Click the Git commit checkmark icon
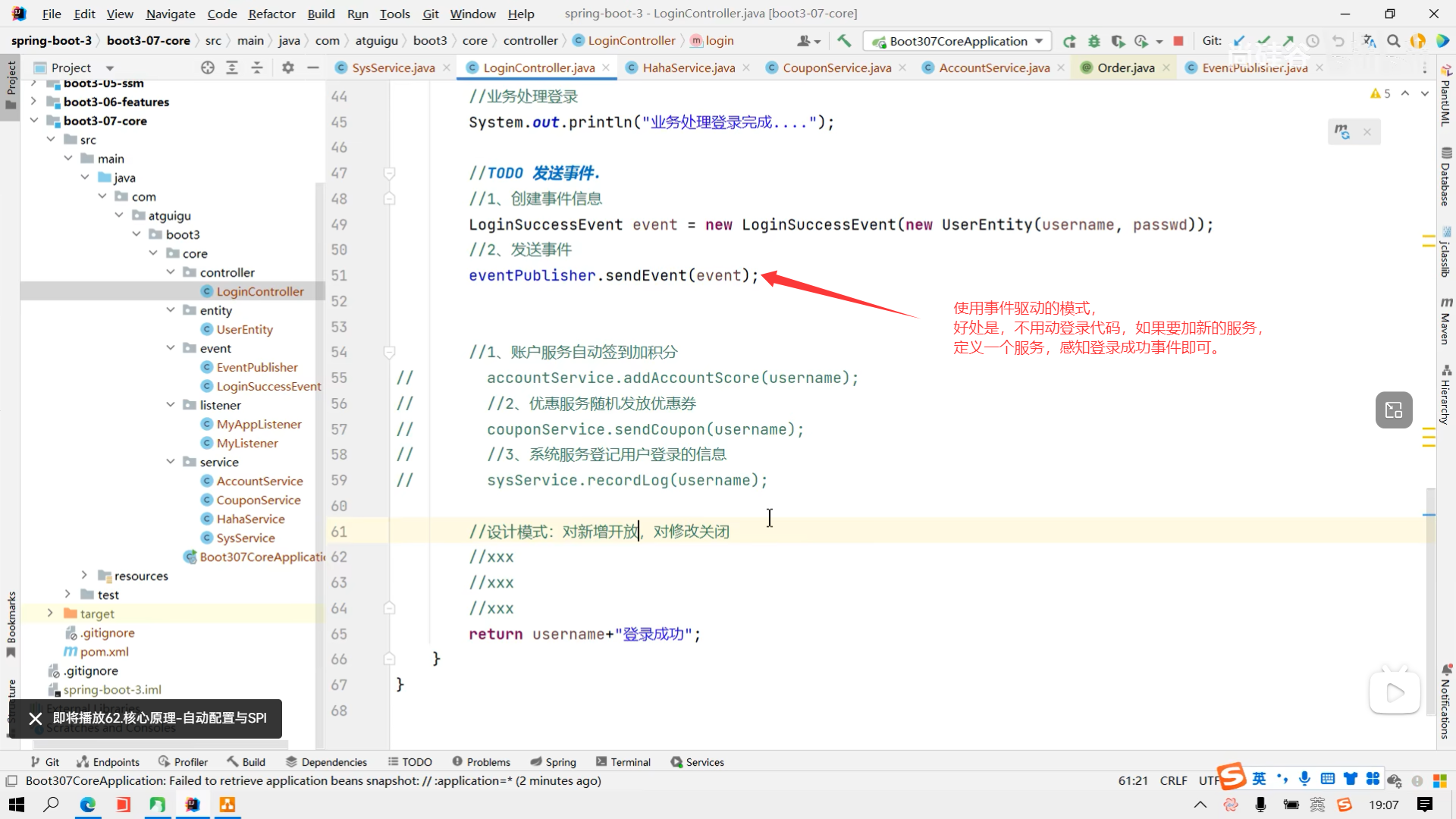 1263,41
